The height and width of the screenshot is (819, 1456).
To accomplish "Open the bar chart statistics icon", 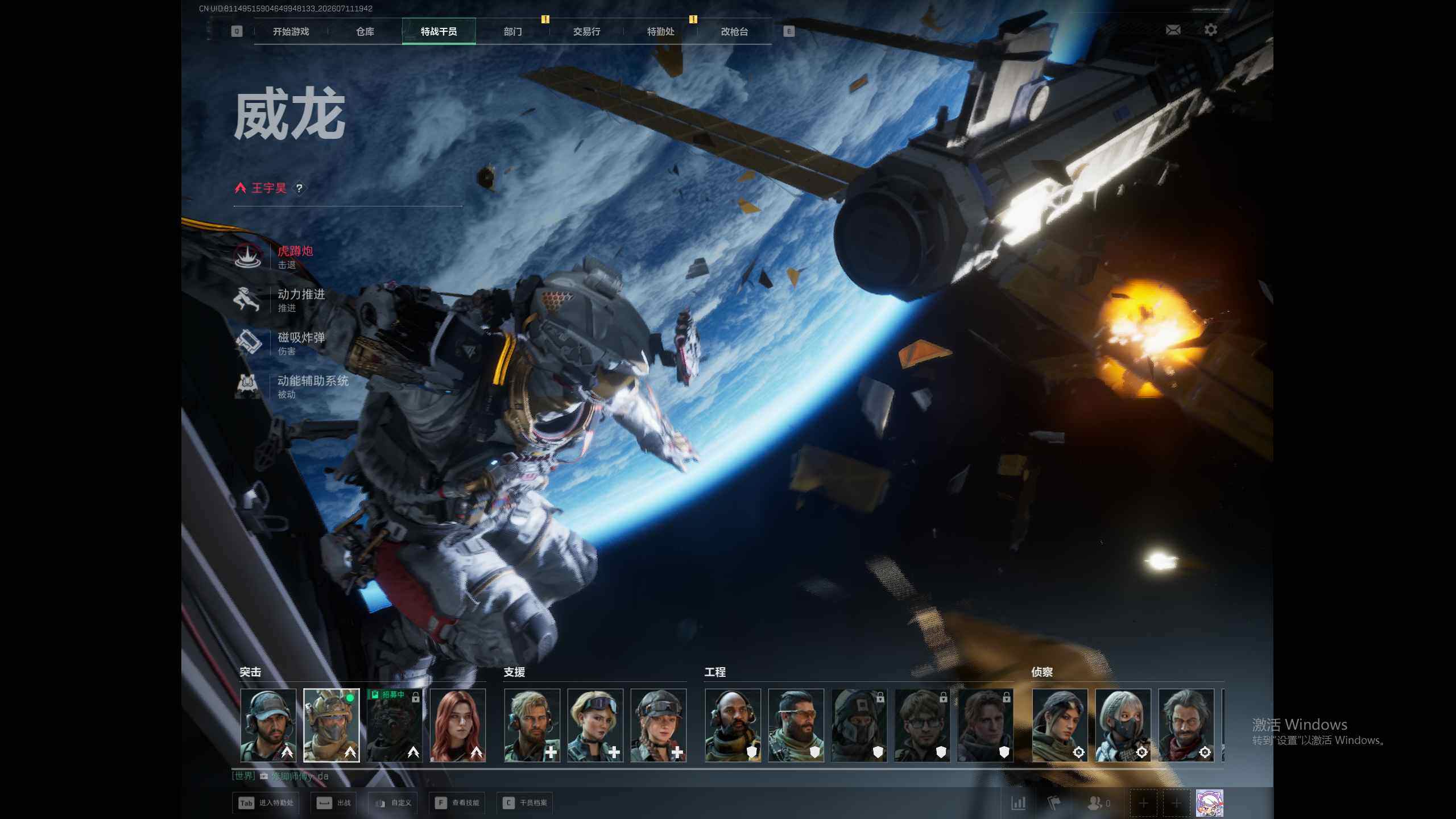I will [x=1018, y=803].
